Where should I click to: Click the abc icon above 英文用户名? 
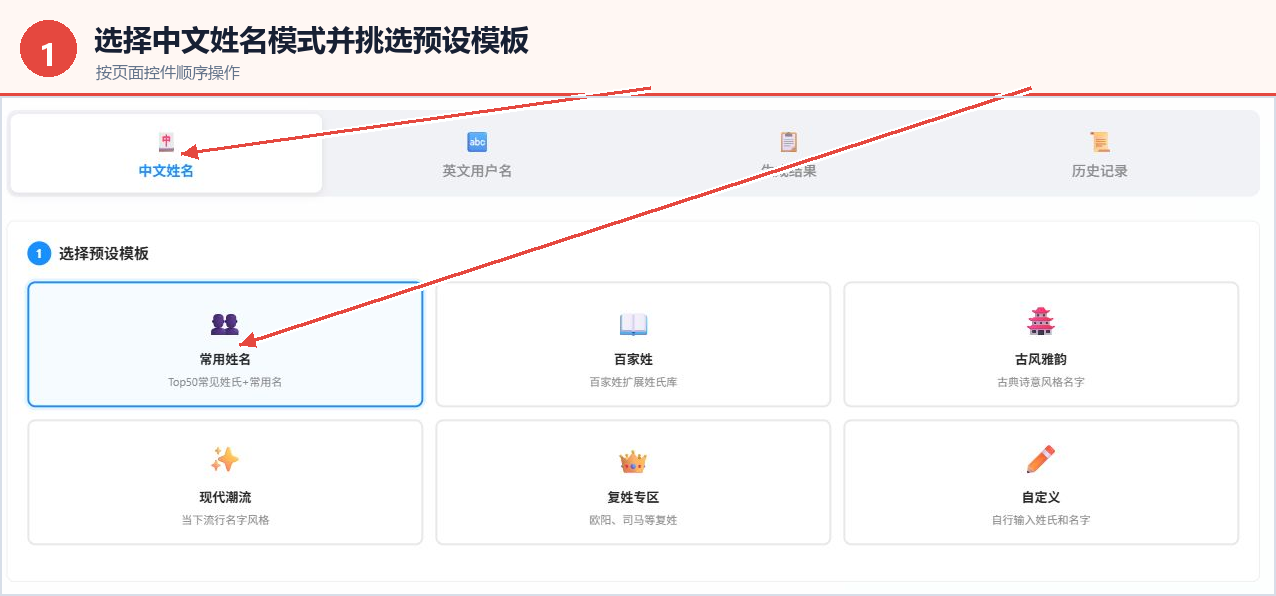477,142
